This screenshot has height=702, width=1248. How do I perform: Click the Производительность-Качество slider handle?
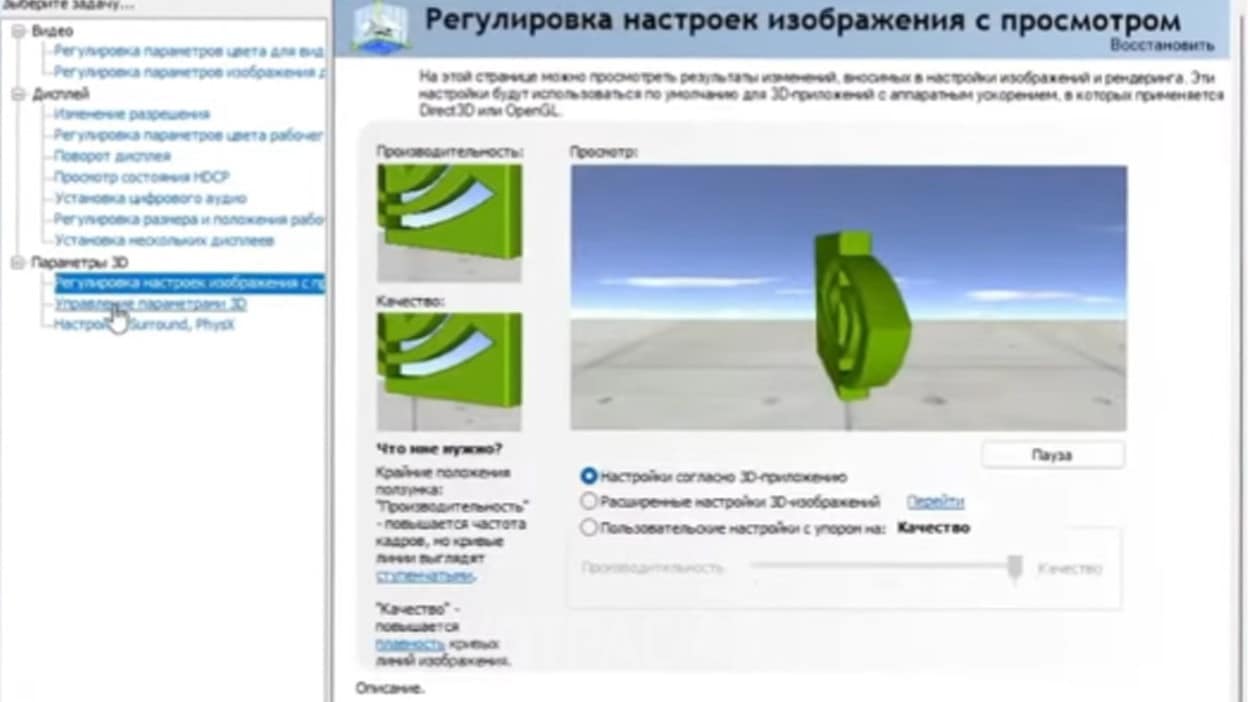coord(1014,568)
